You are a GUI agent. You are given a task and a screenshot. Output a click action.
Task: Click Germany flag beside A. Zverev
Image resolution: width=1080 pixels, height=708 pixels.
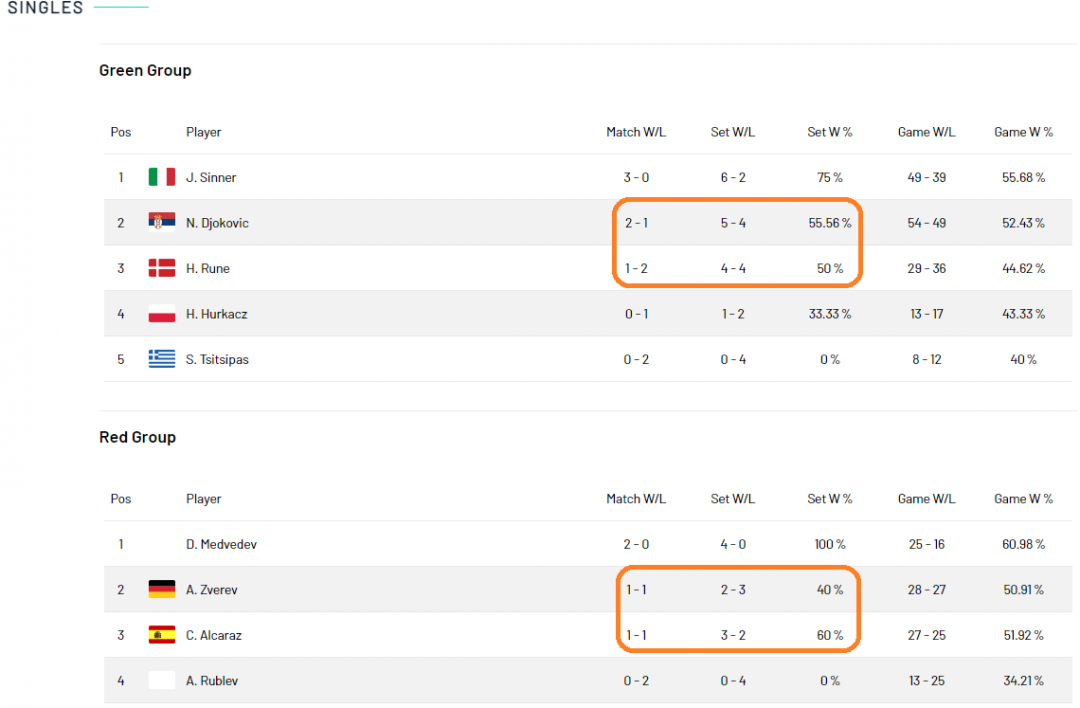click(x=162, y=590)
